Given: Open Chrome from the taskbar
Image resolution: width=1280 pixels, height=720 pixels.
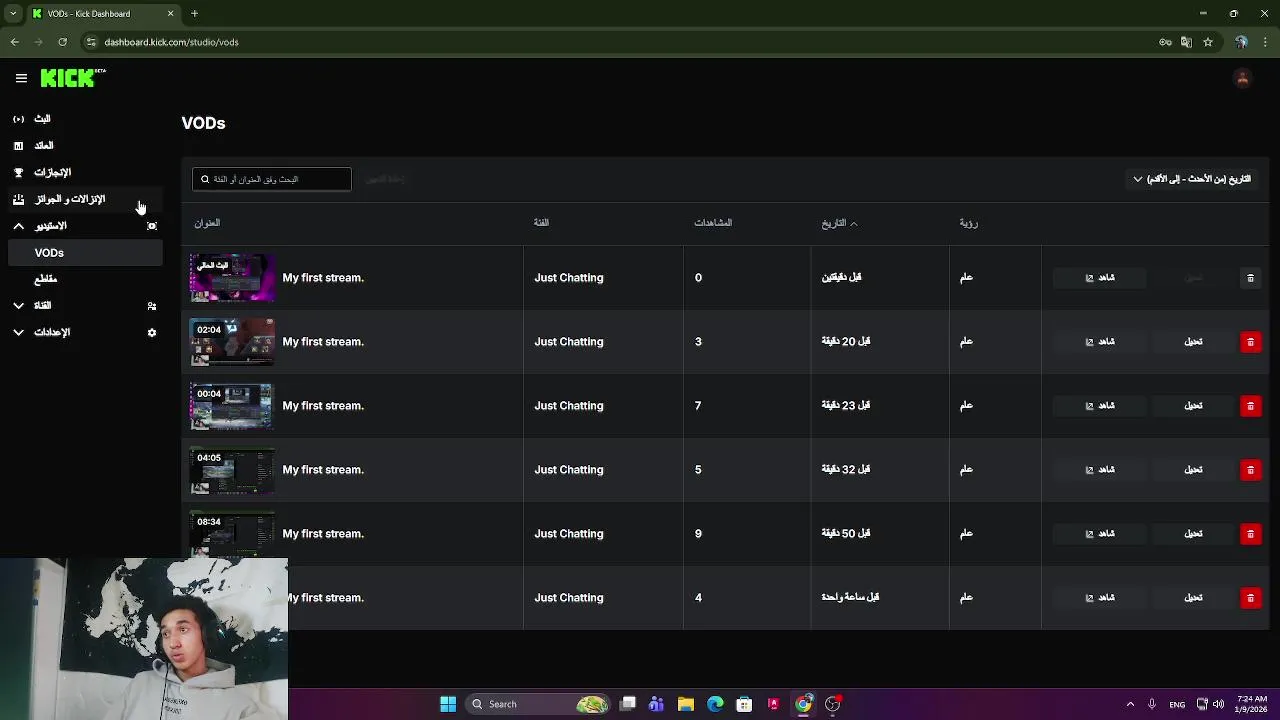Looking at the screenshot, I should click(803, 704).
